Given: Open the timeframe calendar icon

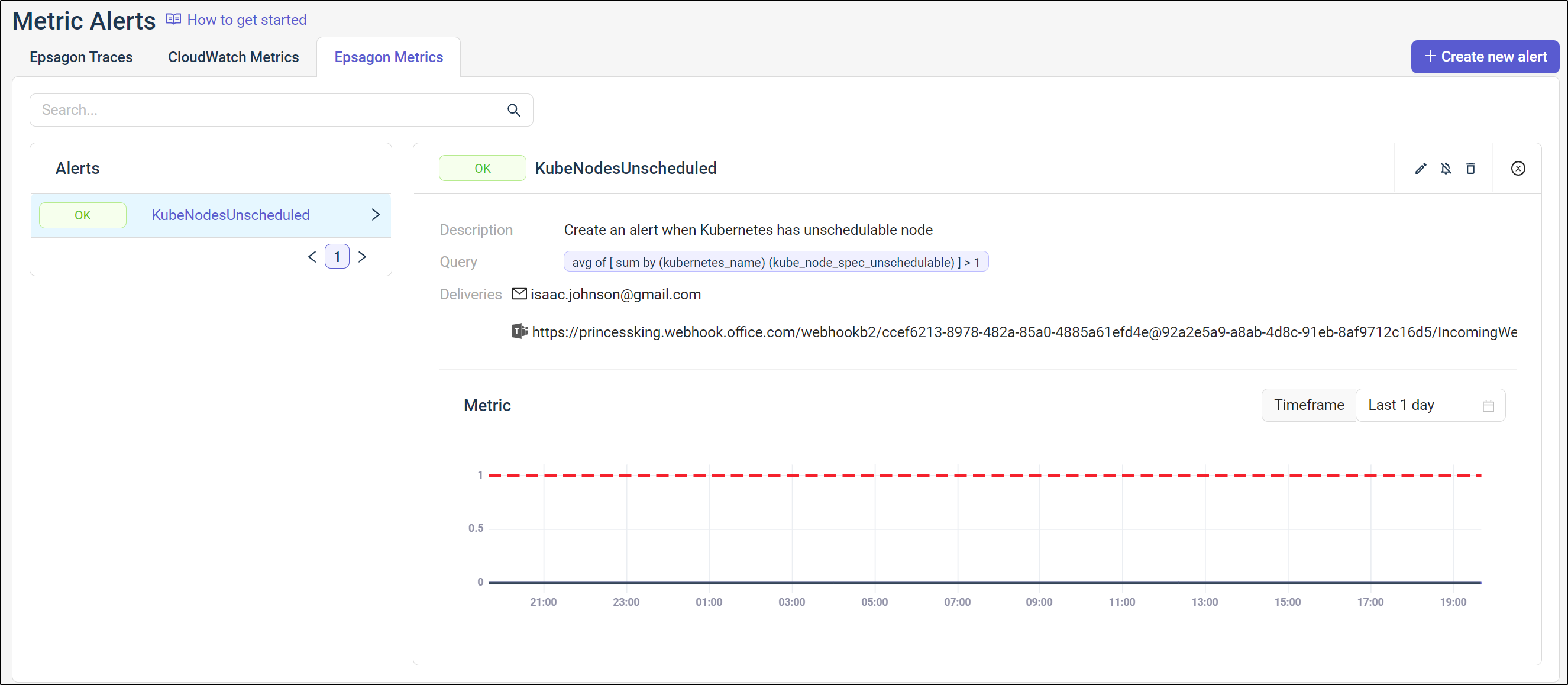Looking at the screenshot, I should (1488, 406).
